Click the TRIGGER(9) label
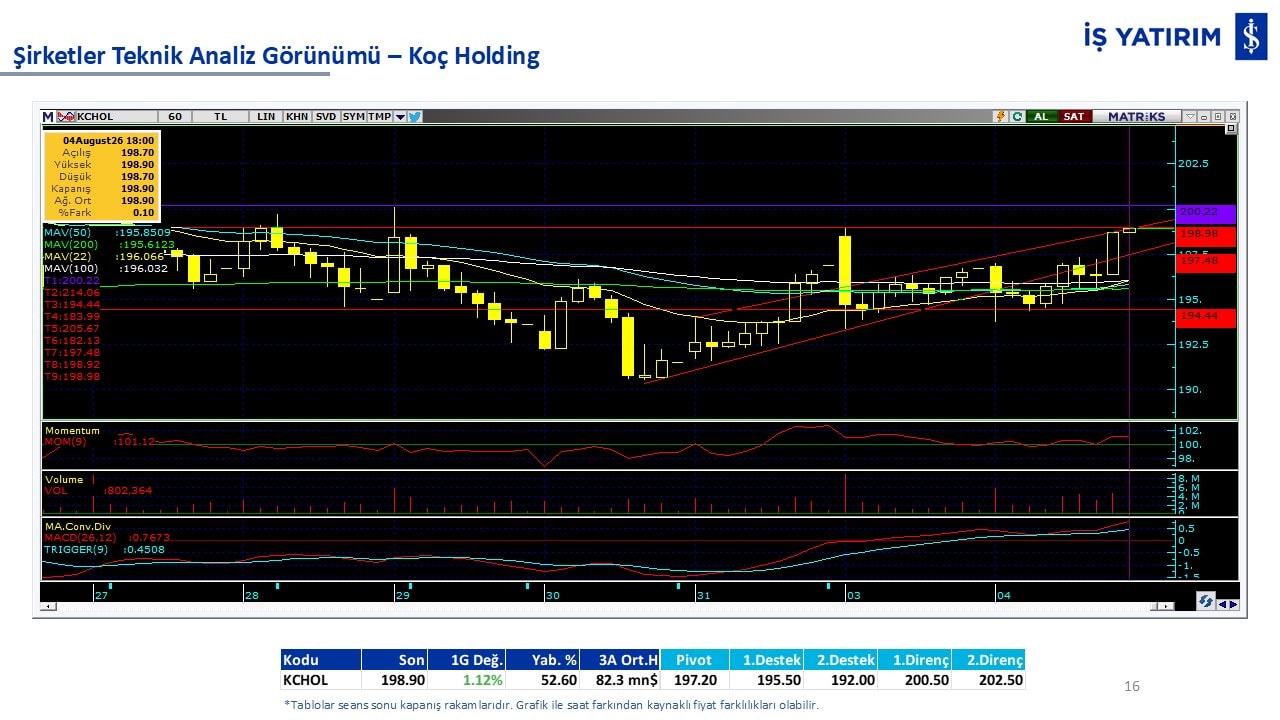 tap(76, 550)
